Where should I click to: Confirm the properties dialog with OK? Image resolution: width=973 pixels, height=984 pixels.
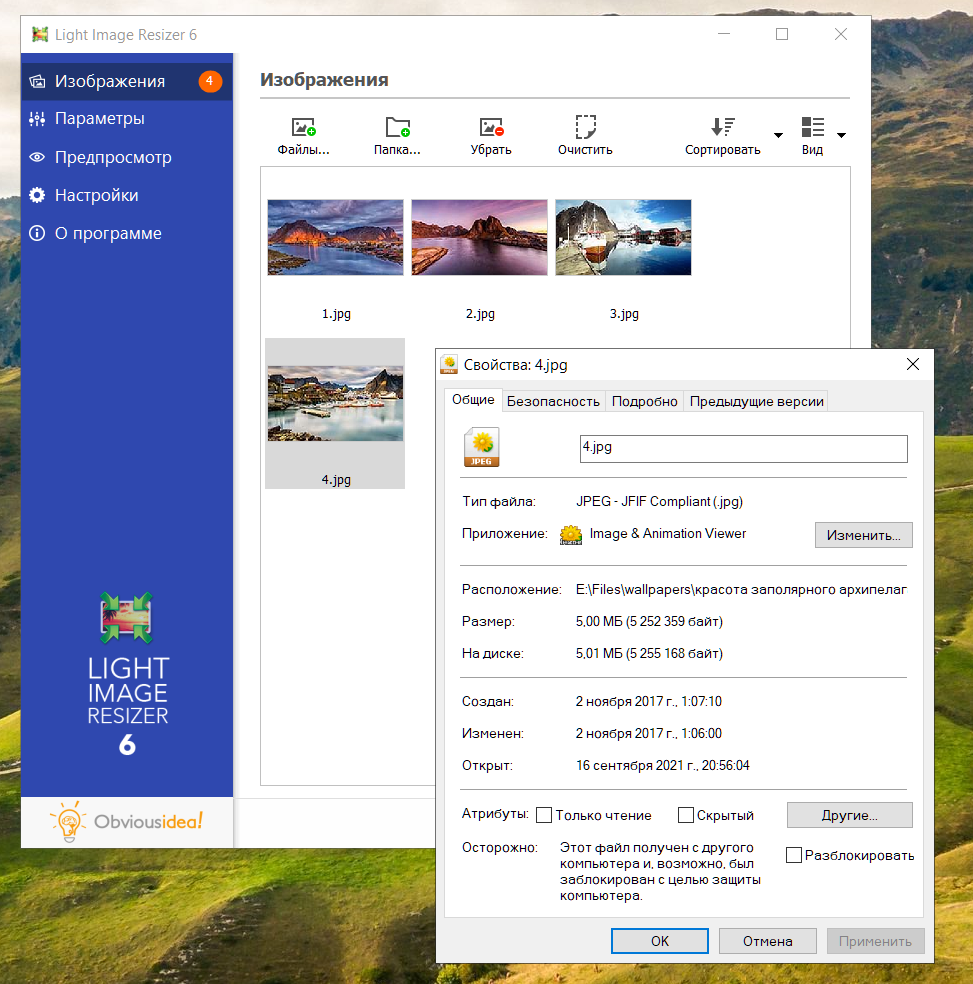click(x=660, y=941)
